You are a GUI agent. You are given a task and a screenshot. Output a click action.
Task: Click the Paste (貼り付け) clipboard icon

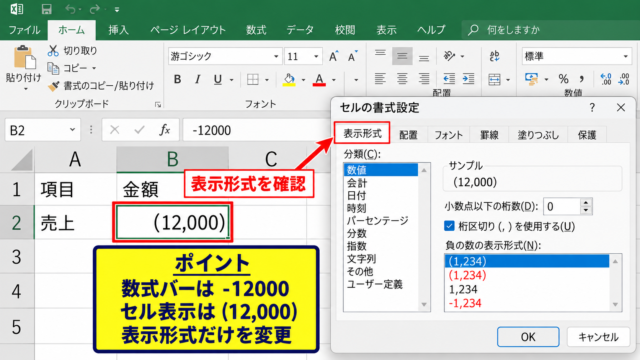coord(24,58)
